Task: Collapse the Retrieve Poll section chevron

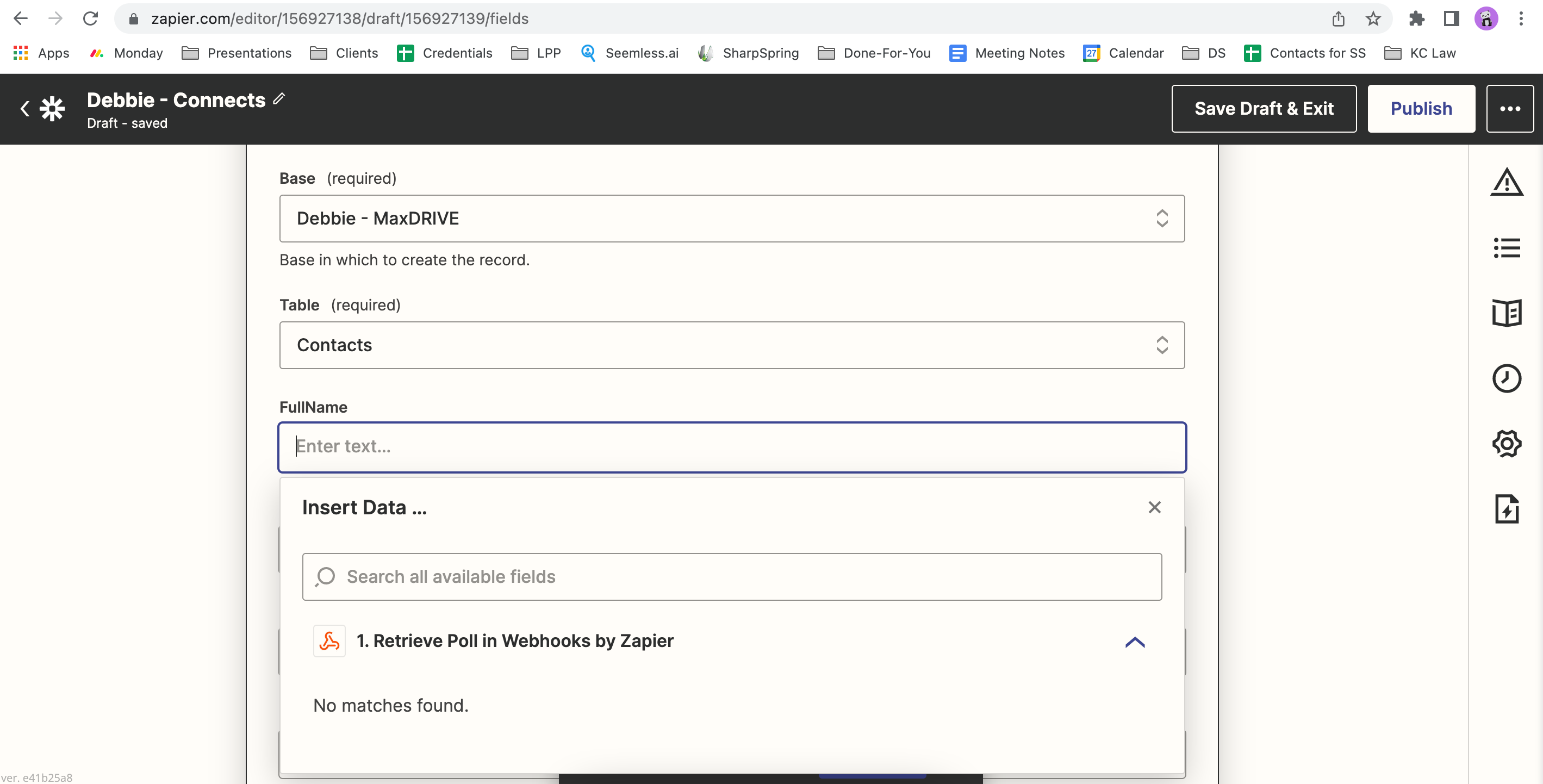Action: pyautogui.click(x=1135, y=643)
